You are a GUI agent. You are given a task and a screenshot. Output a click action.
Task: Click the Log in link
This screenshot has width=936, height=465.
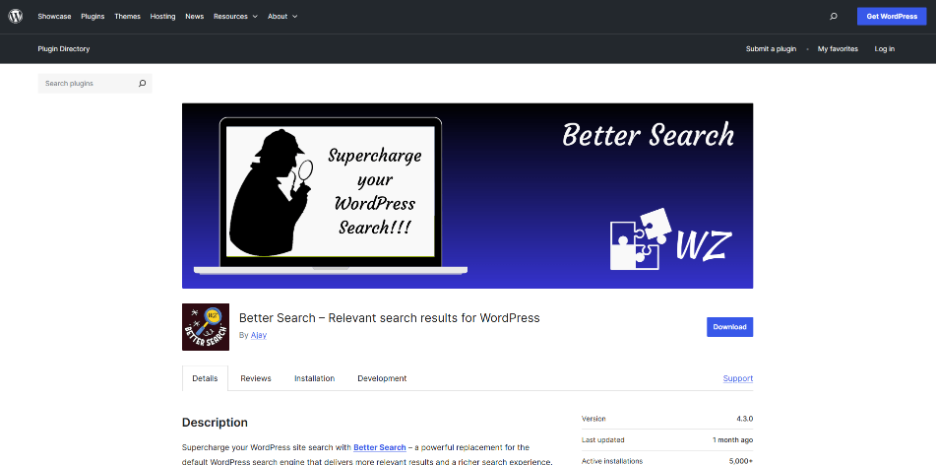[x=884, y=49]
